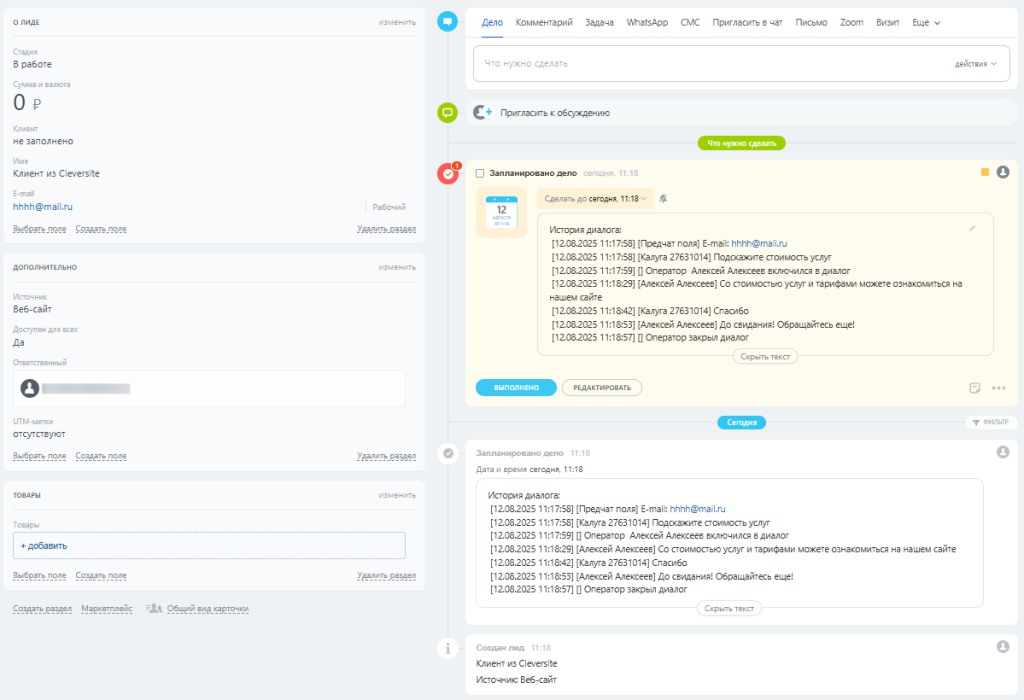Click the add-person icon beside 'Пригласить к обсуждению'
1024x700 pixels.
tap(483, 113)
